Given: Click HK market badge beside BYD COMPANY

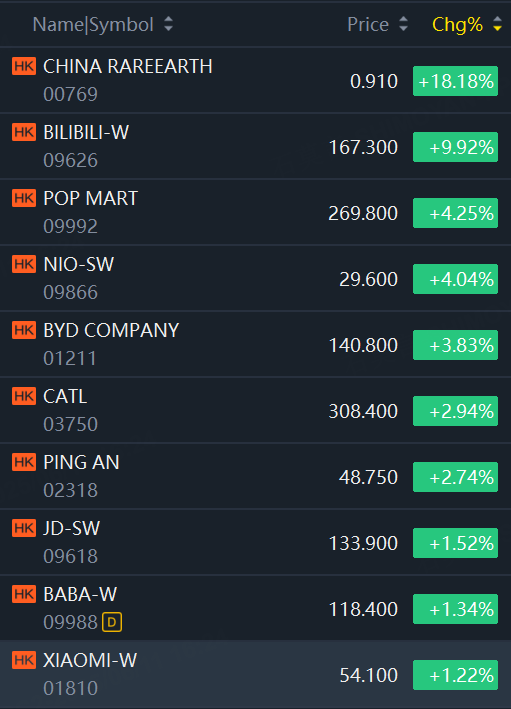Looking at the screenshot, I should tap(24, 331).
